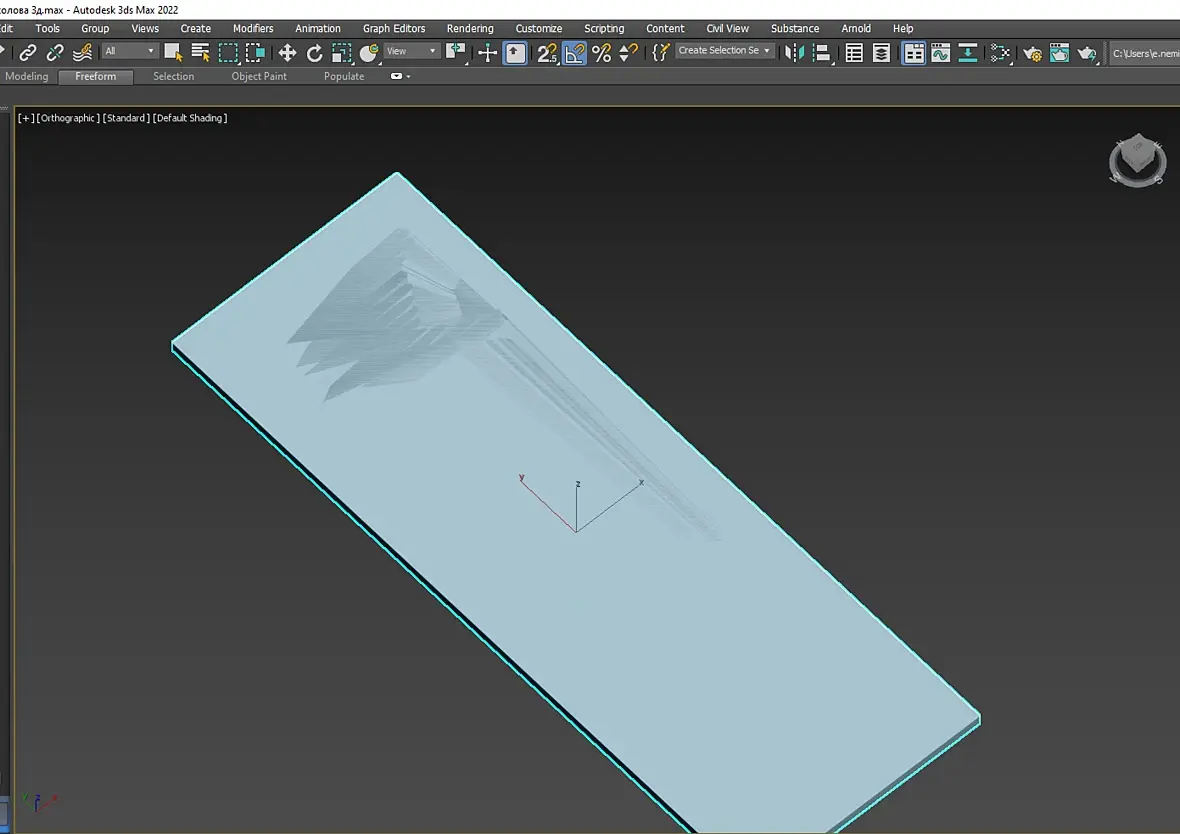Expand the Create Selection Set dropdown
Screen dimensions: 1180x834
point(725,51)
